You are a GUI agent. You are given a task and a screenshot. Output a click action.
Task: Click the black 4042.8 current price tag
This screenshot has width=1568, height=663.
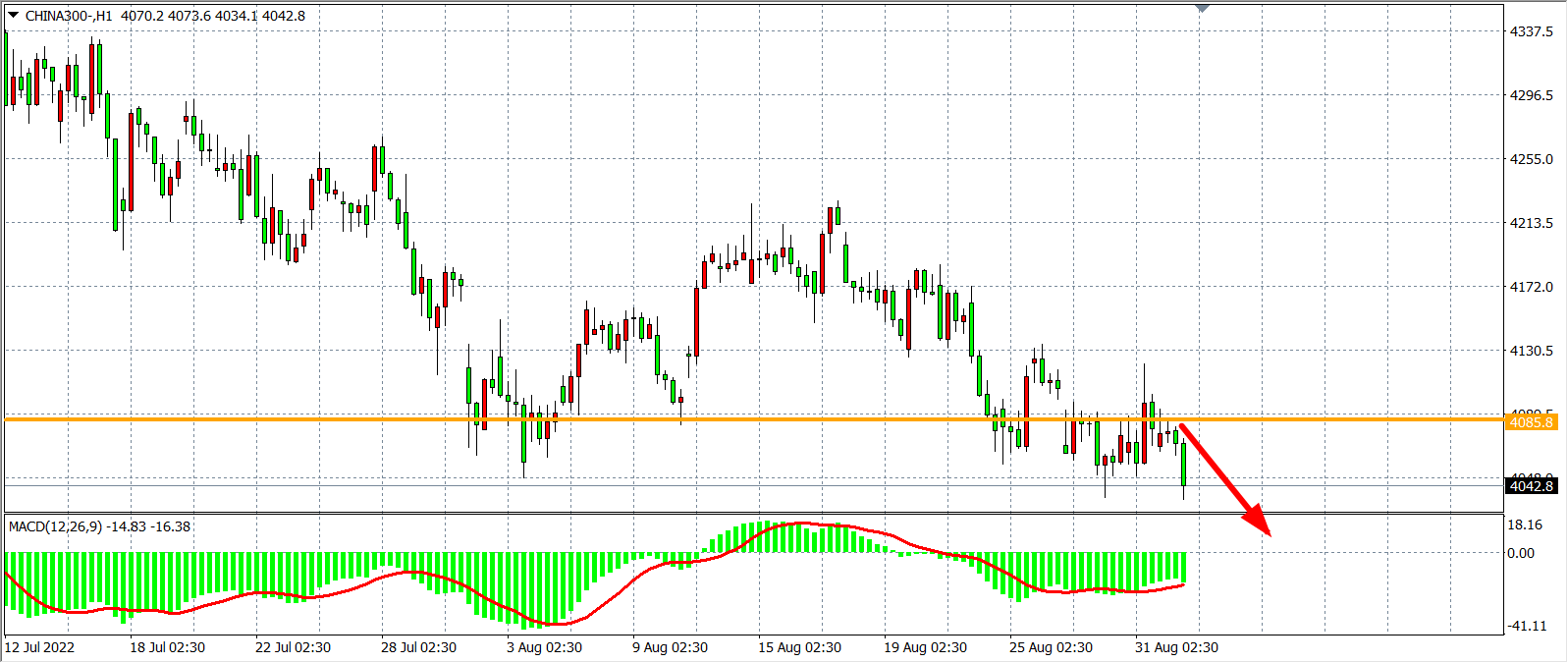(x=1531, y=486)
